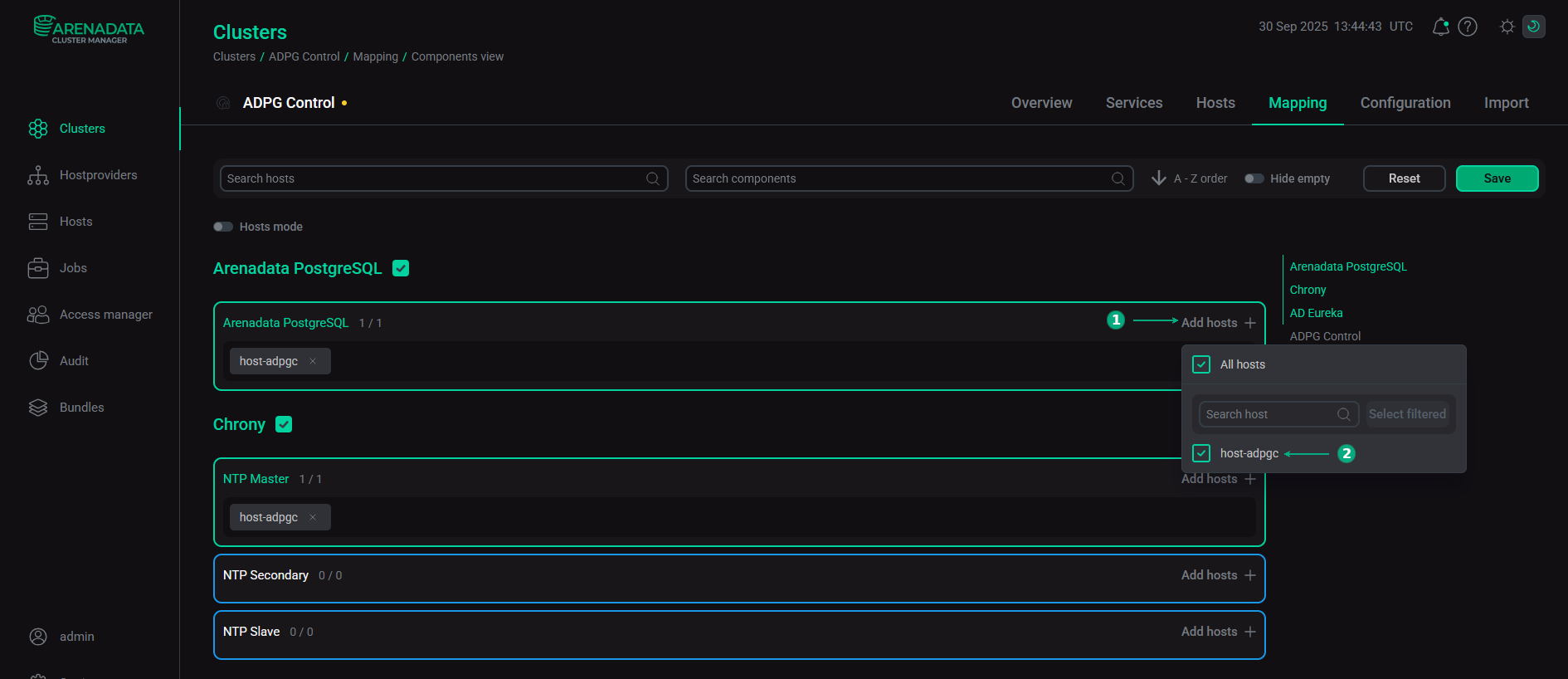The width and height of the screenshot is (1568, 679).
Task: Click the Hostproviders sidebar icon
Action: pos(38,175)
